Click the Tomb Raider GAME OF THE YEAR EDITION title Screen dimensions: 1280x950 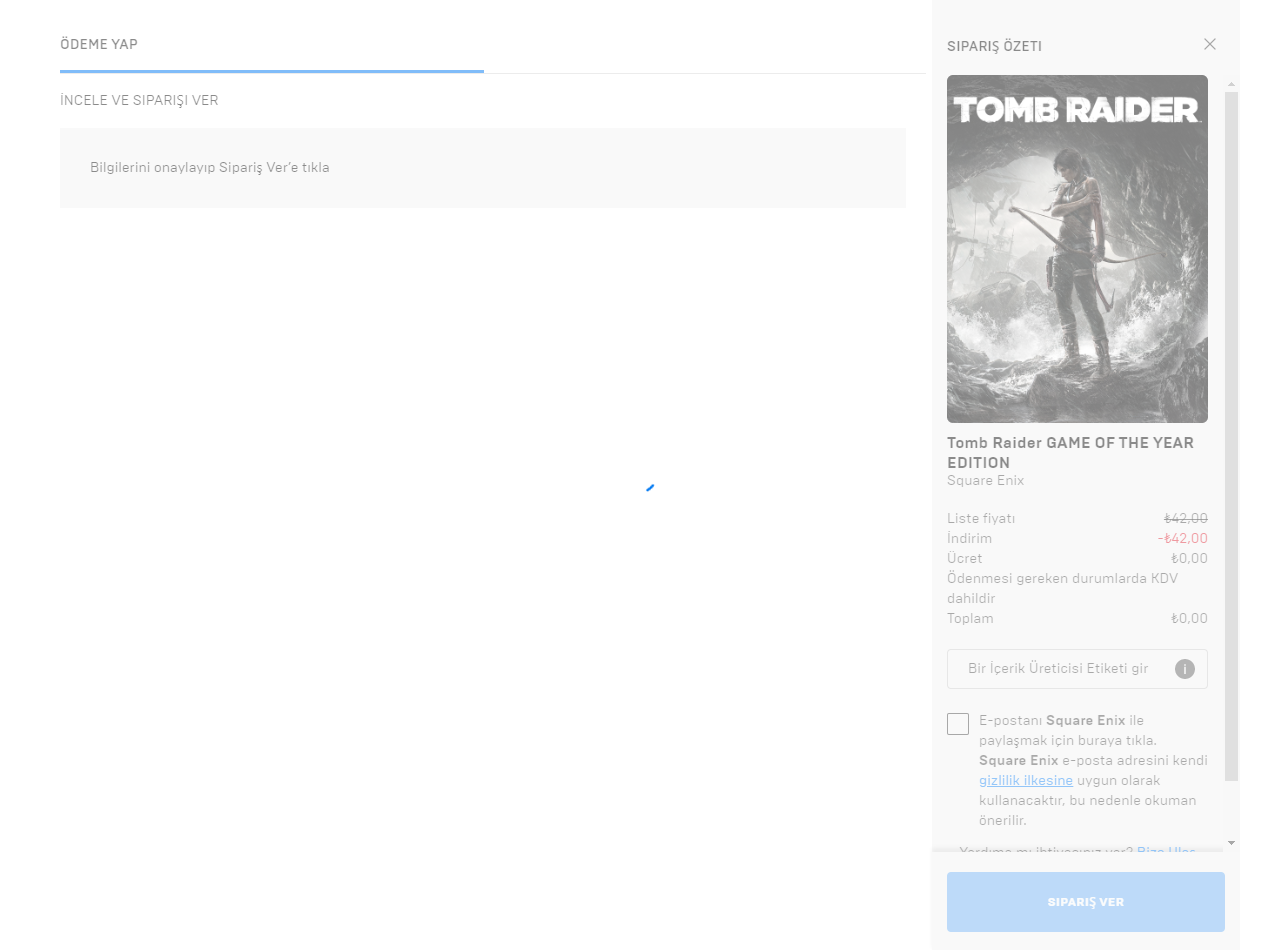click(x=1070, y=452)
